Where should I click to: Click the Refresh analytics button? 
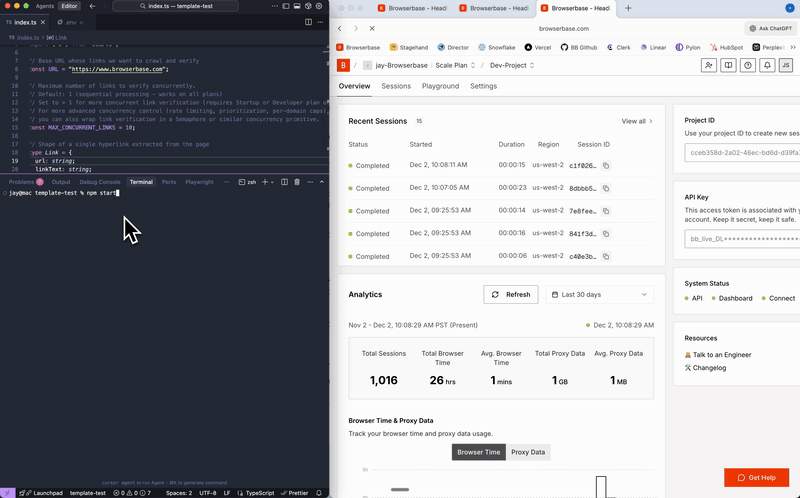click(511, 294)
